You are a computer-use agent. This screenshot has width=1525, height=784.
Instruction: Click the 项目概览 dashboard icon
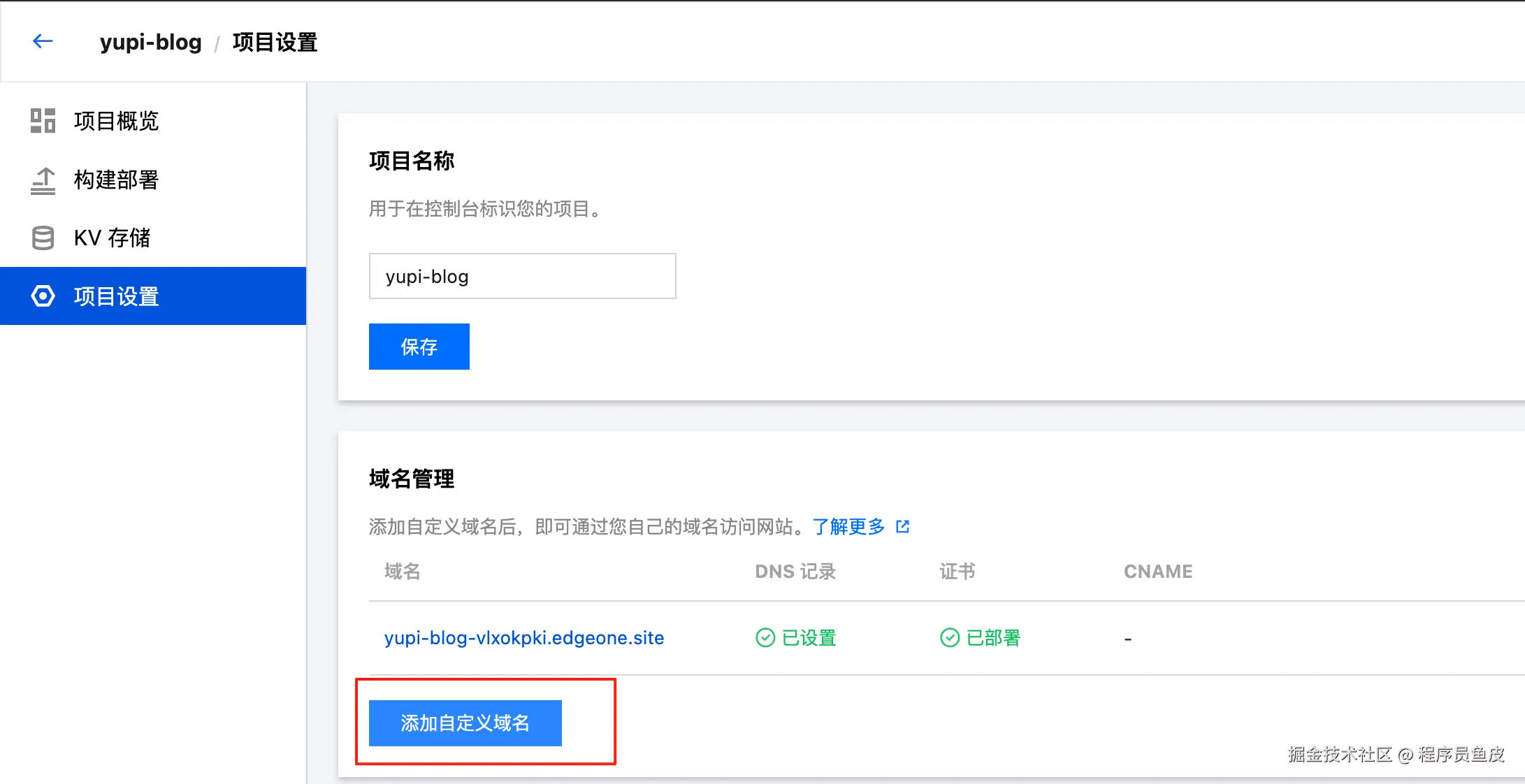point(43,120)
